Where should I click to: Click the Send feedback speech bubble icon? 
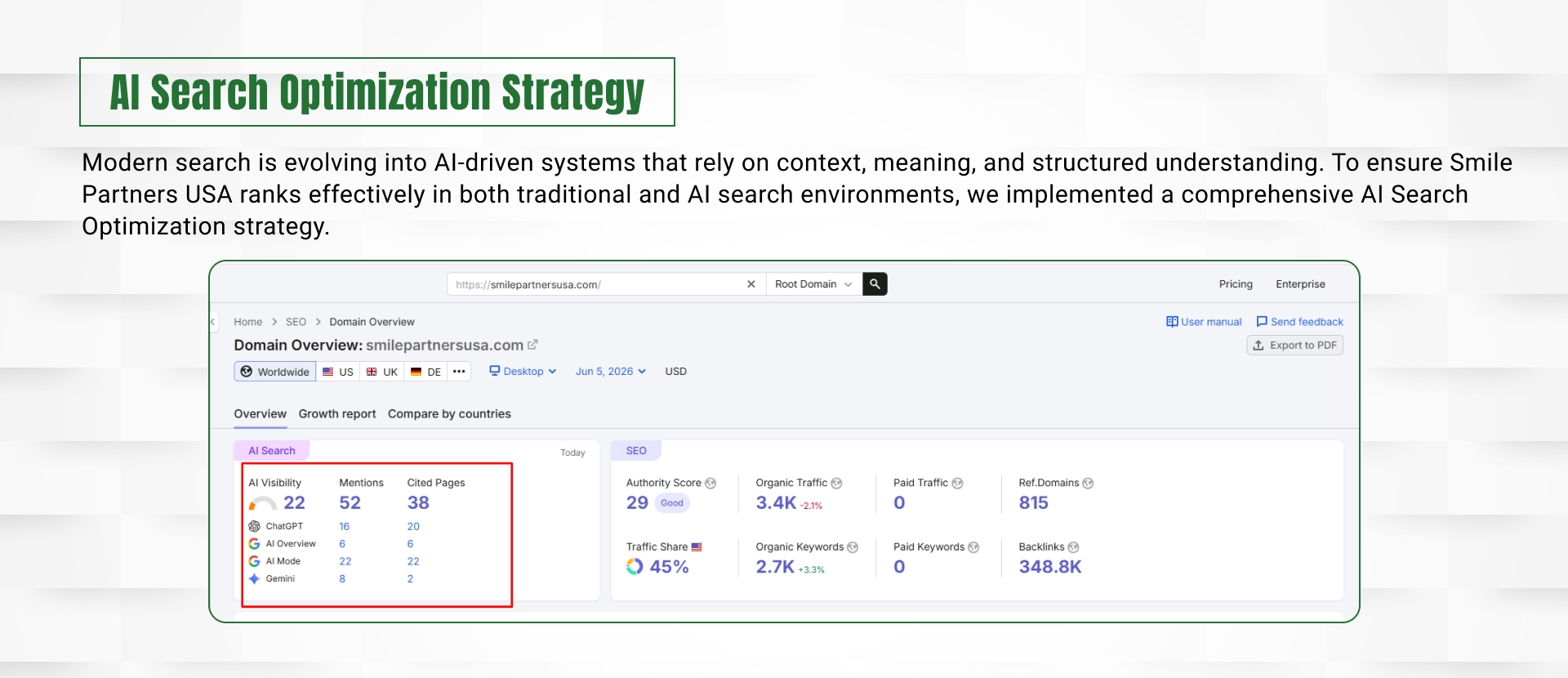pyautogui.click(x=1262, y=322)
